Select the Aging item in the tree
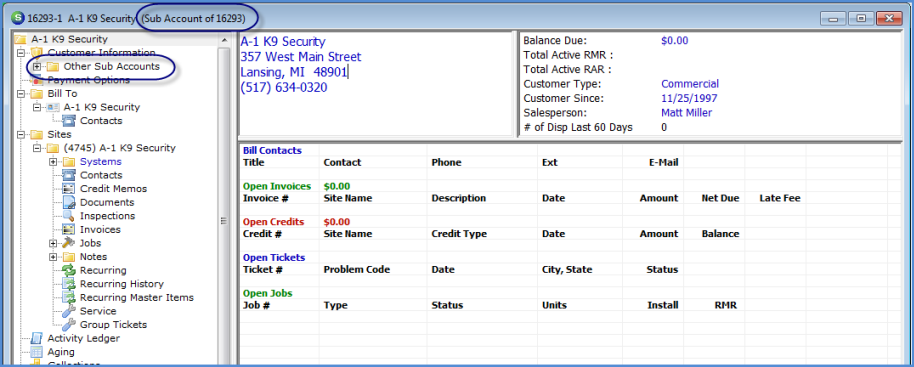The image size is (914, 367). (x=61, y=352)
